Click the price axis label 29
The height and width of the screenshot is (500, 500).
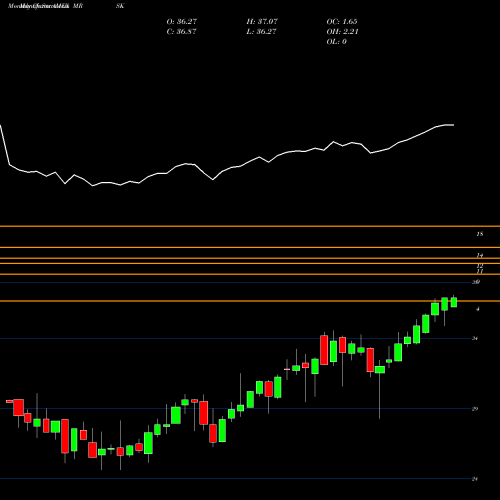pos(475,409)
